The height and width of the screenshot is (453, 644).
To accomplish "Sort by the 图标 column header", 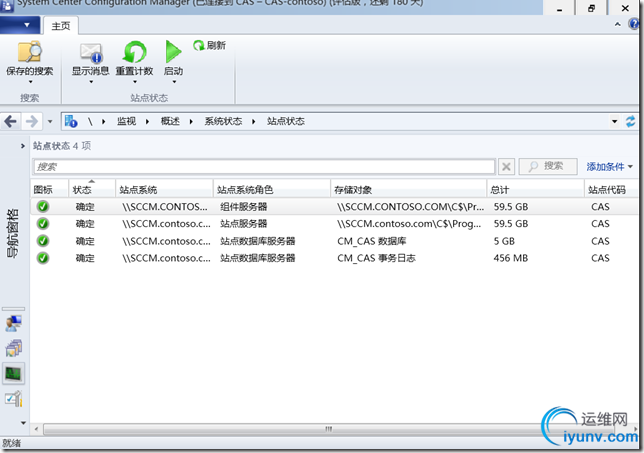I will [x=50, y=190].
